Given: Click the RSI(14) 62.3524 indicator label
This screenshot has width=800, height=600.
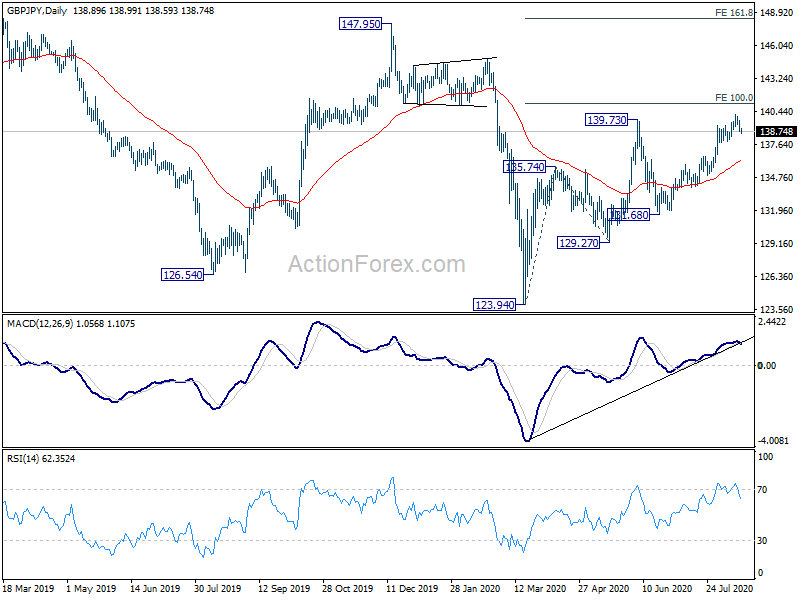Looking at the screenshot, I should [41, 459].
